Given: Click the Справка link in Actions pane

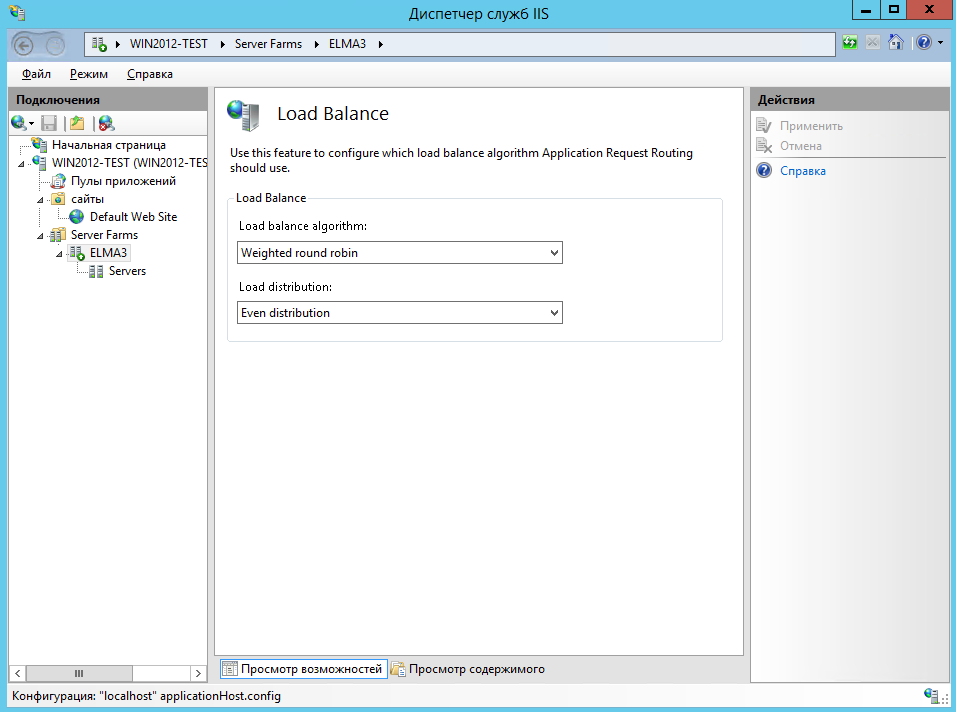Looking at the screenshot, I should click(x=802, y=171).
